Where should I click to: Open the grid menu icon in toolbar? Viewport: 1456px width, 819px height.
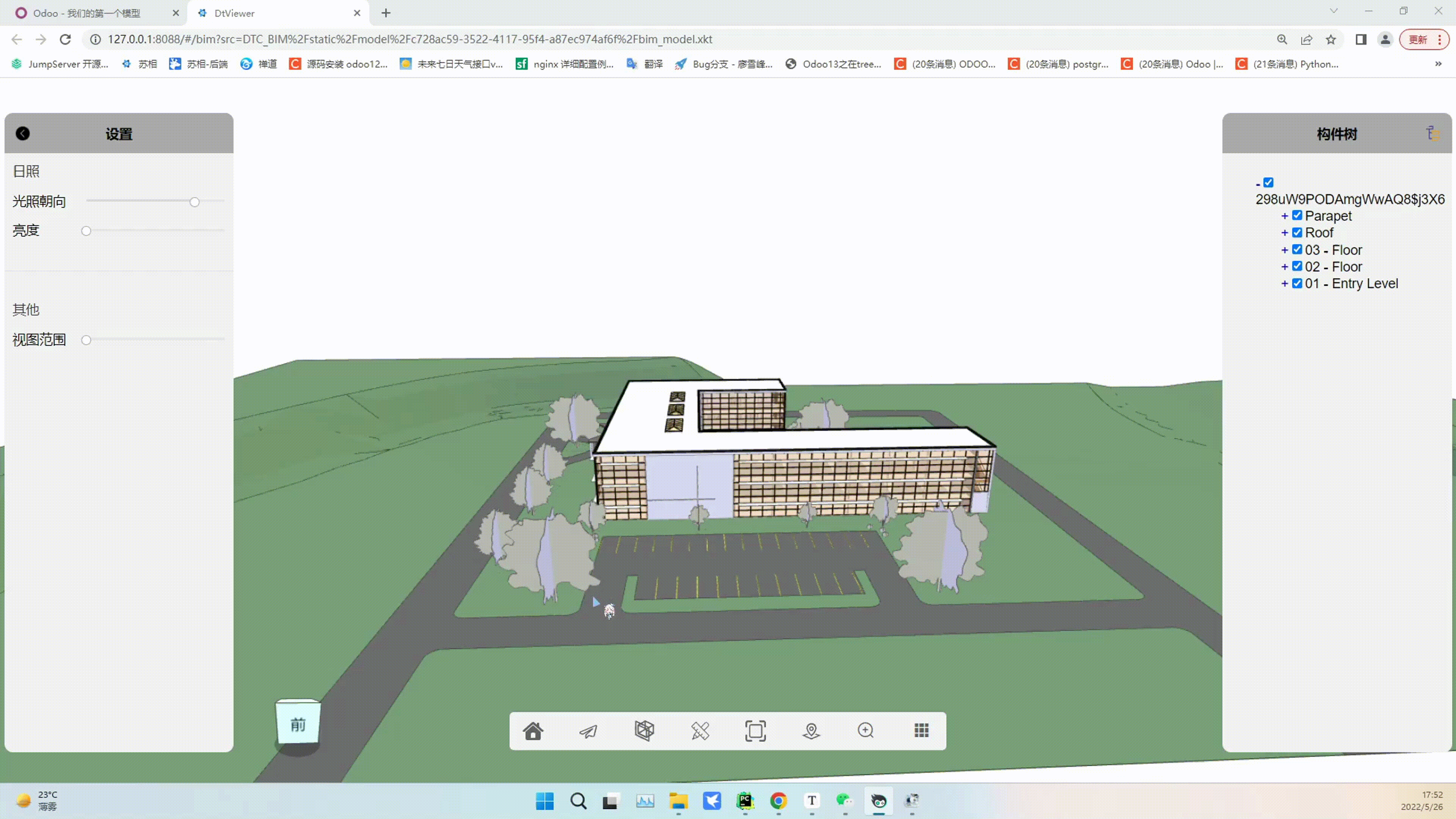tap(921, 730)
